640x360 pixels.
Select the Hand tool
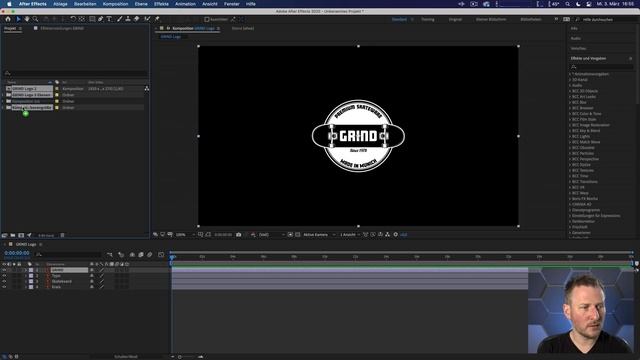point(27,19)
